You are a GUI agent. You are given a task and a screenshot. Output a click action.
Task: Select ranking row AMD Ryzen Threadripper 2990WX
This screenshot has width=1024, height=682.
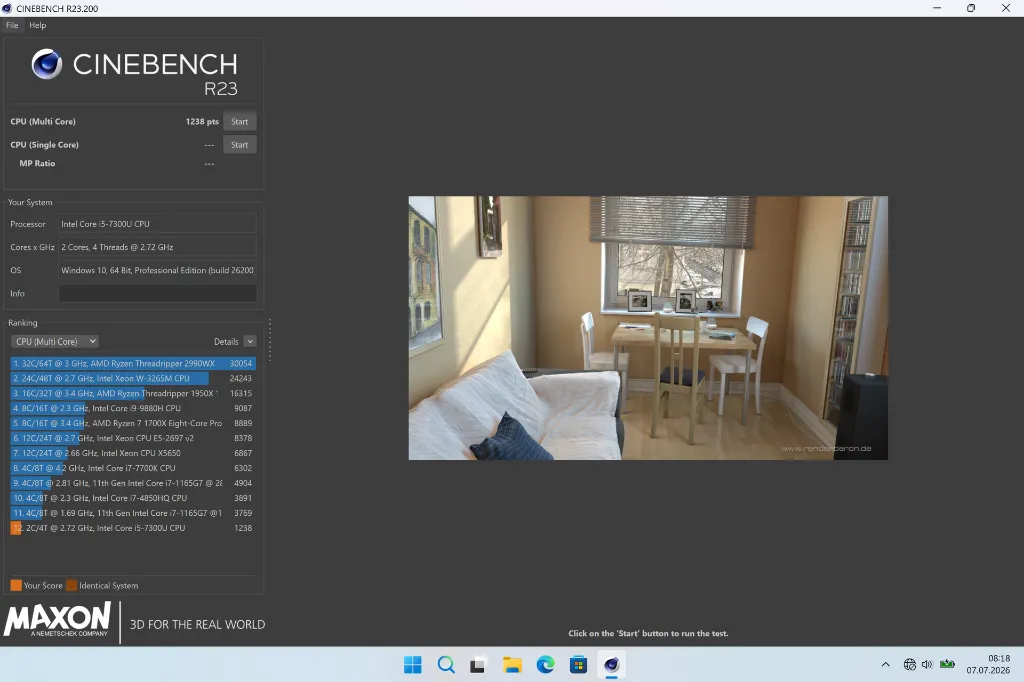[x=133, y=363]
